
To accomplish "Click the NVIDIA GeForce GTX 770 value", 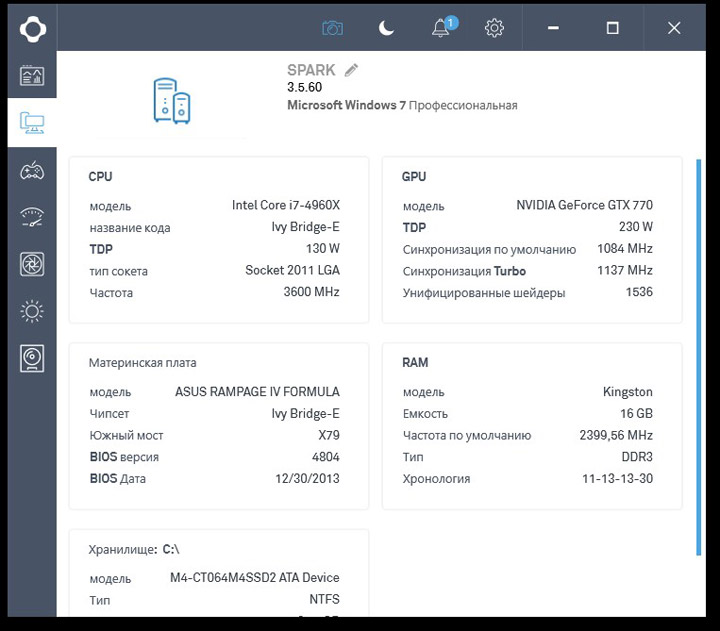I will [x=584, y=205].
